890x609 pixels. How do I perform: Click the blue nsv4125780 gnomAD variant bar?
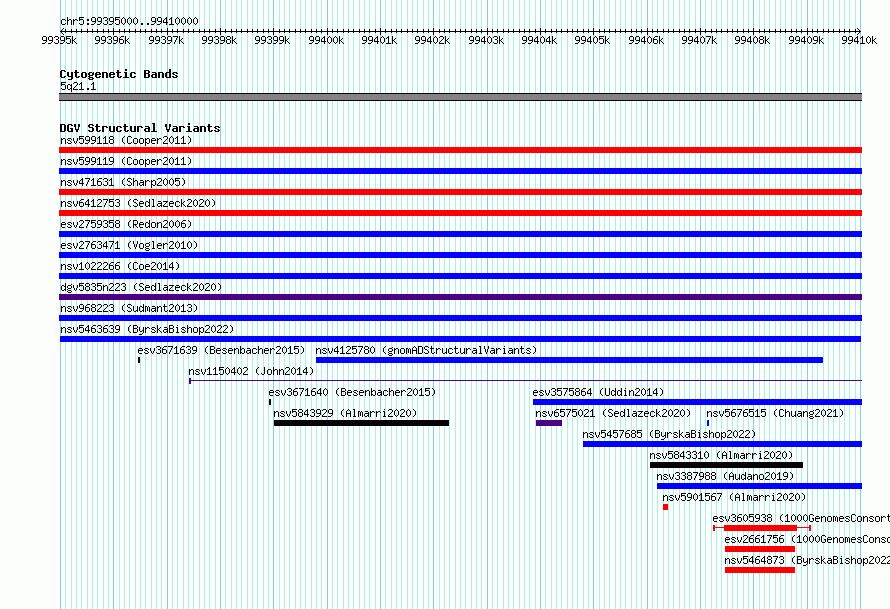[x=569, y=360]
